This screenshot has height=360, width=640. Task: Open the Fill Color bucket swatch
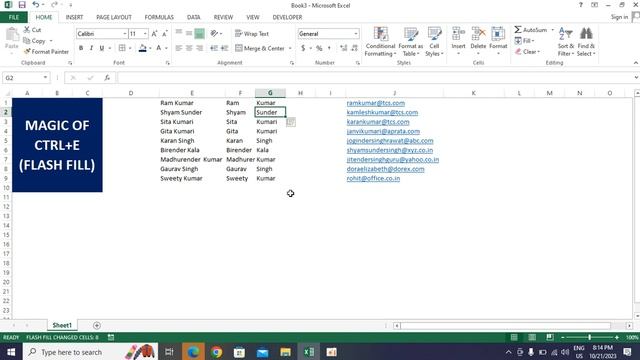pos(142,48)
